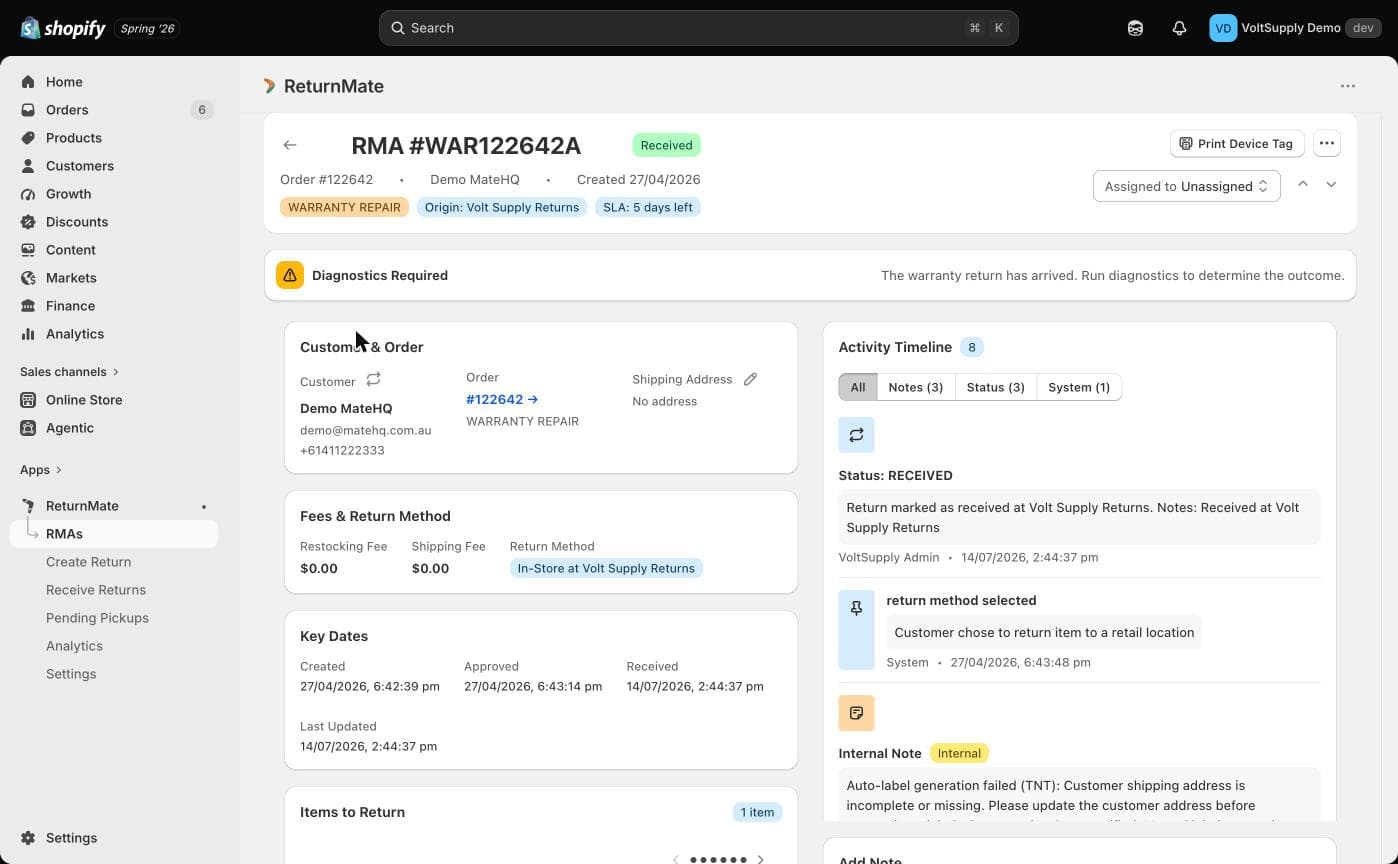
Task: Click In-Store at Volt Supply Returns badge
Action: pos(606,568)
